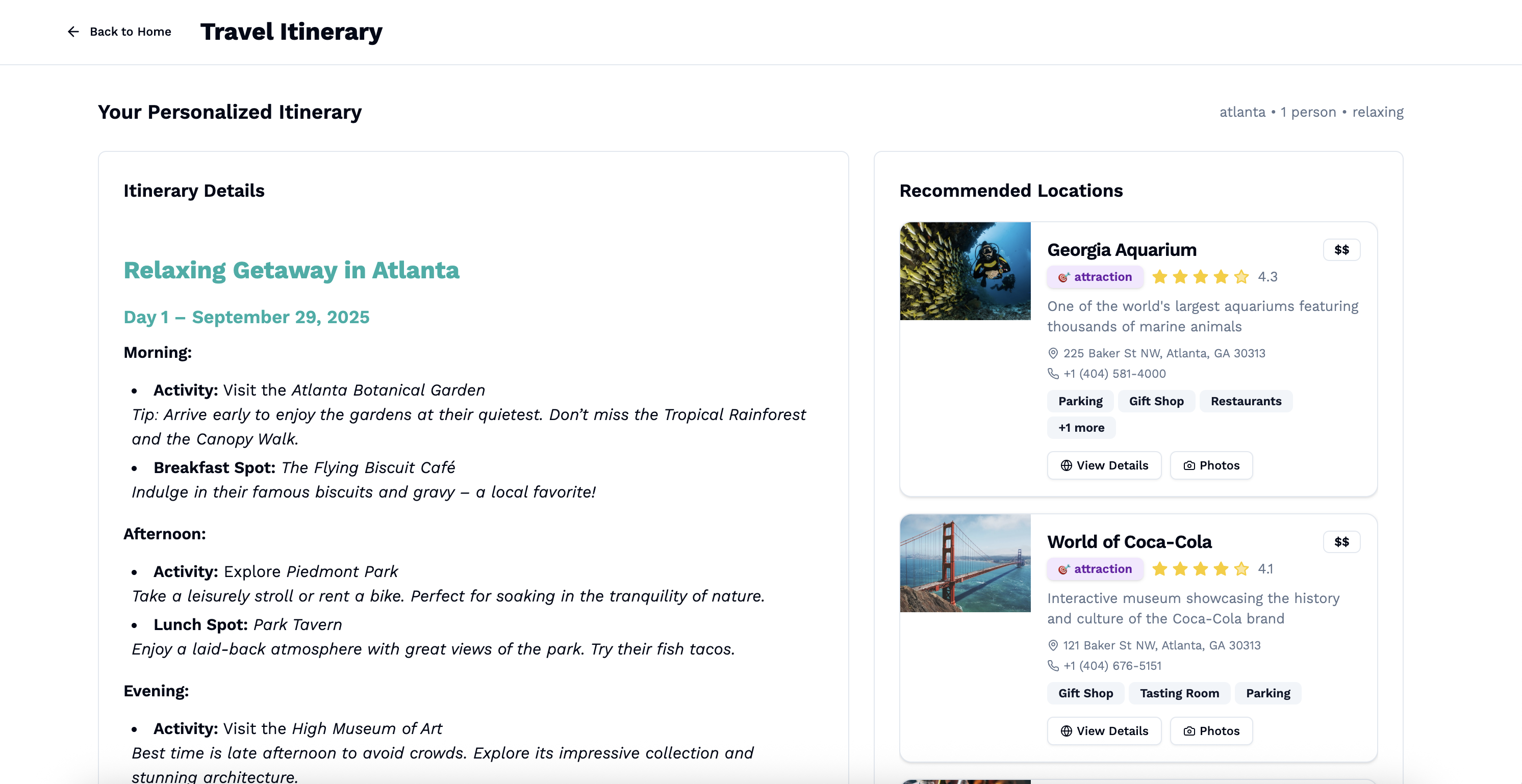Click World of Coca-Cola attraction badge
This screenshot has width=1522, height=784.
pos(1095,569)
